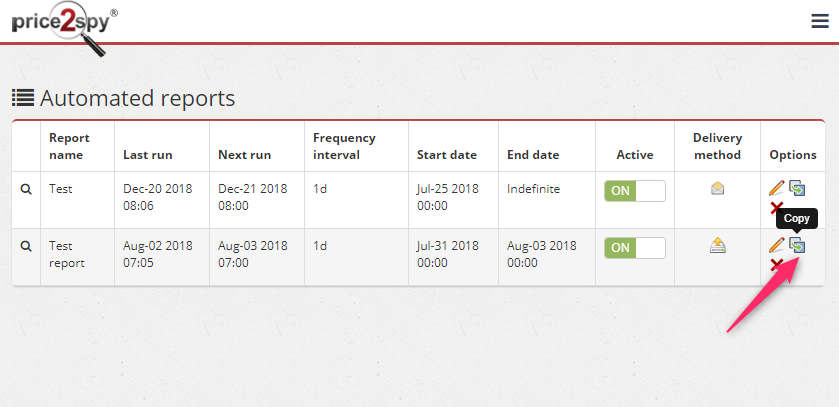Click copy icon in the Test row
839x407 pixels.
coord(797,188)
